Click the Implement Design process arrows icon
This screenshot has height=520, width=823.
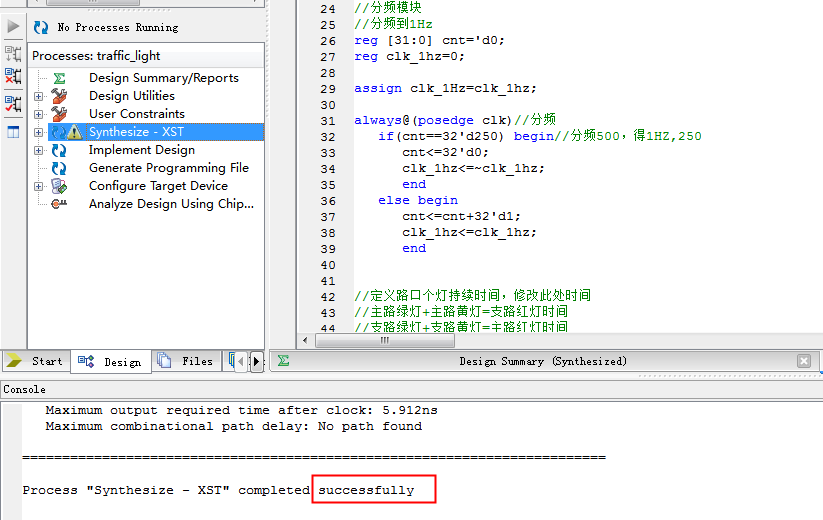click(x=59, y=151)
